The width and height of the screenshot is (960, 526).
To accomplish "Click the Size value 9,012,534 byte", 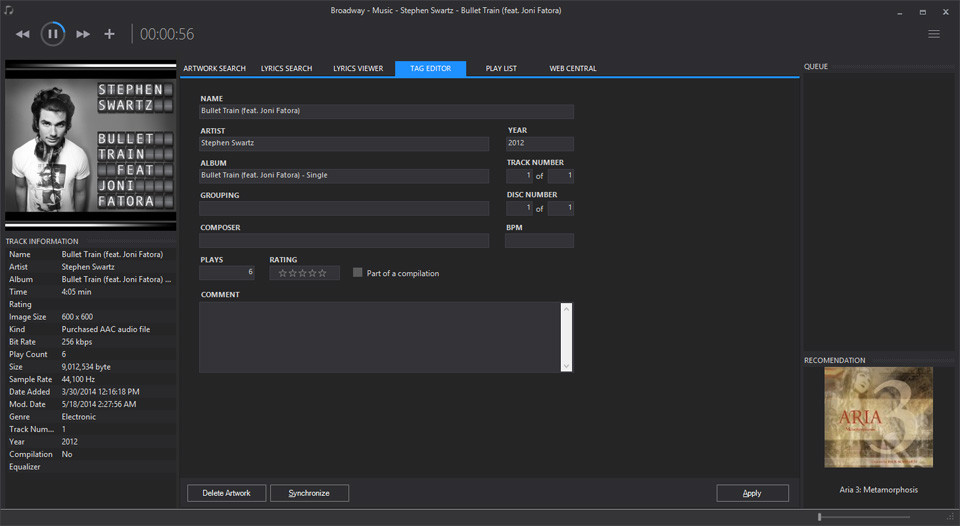I will [86, 367].
